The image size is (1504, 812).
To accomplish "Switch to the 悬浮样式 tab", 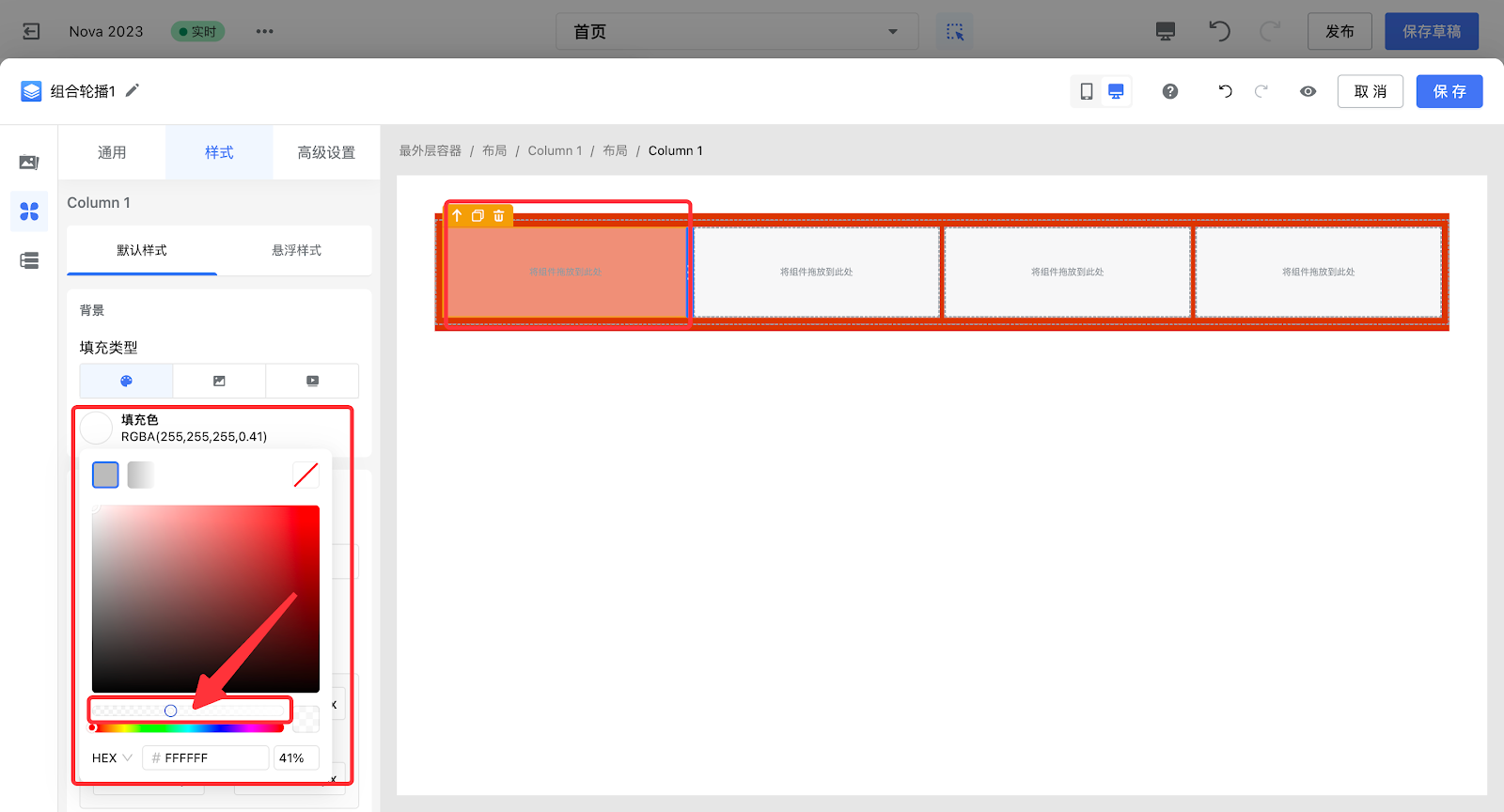I will tap(296, 250).
